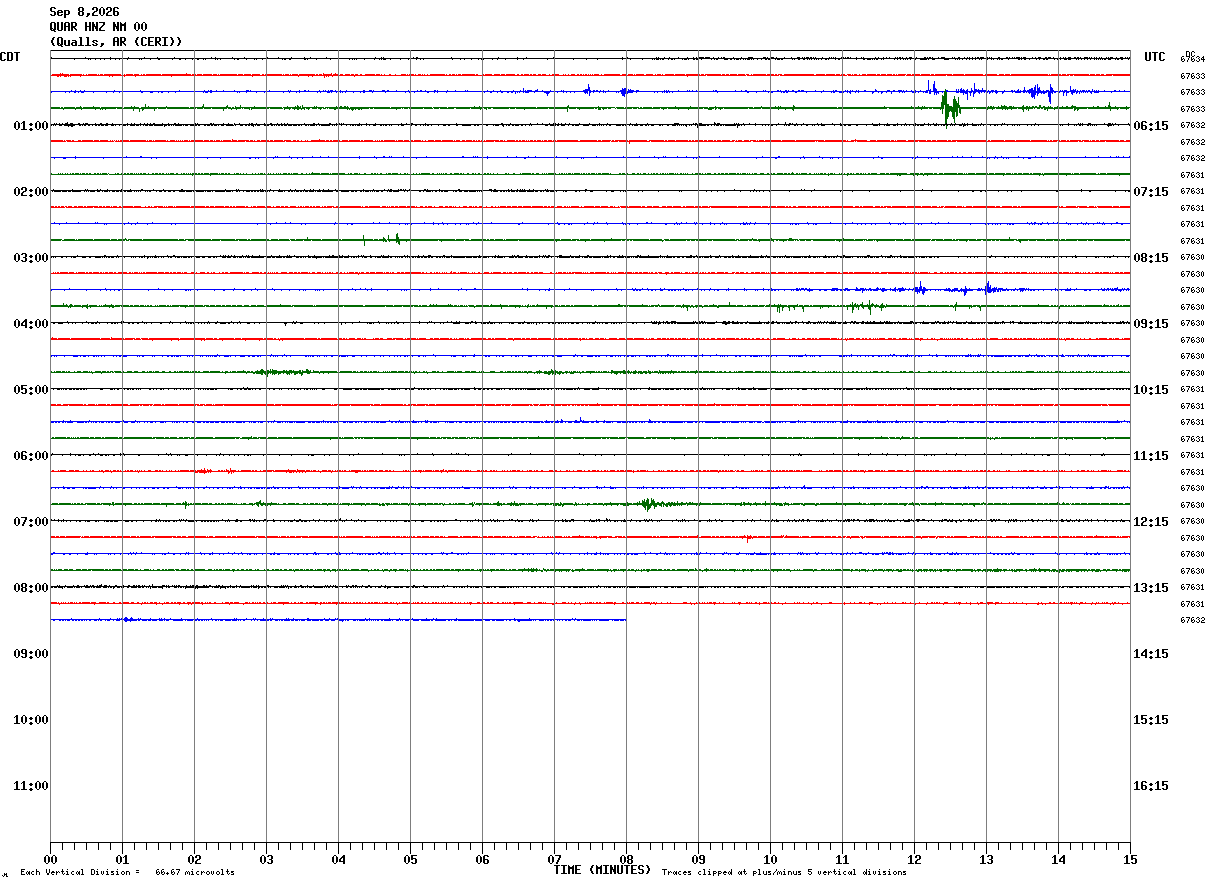The height and width of the screenshot is (886, 1210).
Task: Click minute tick 15 on the bottom axis
Action: point(1130,860)
